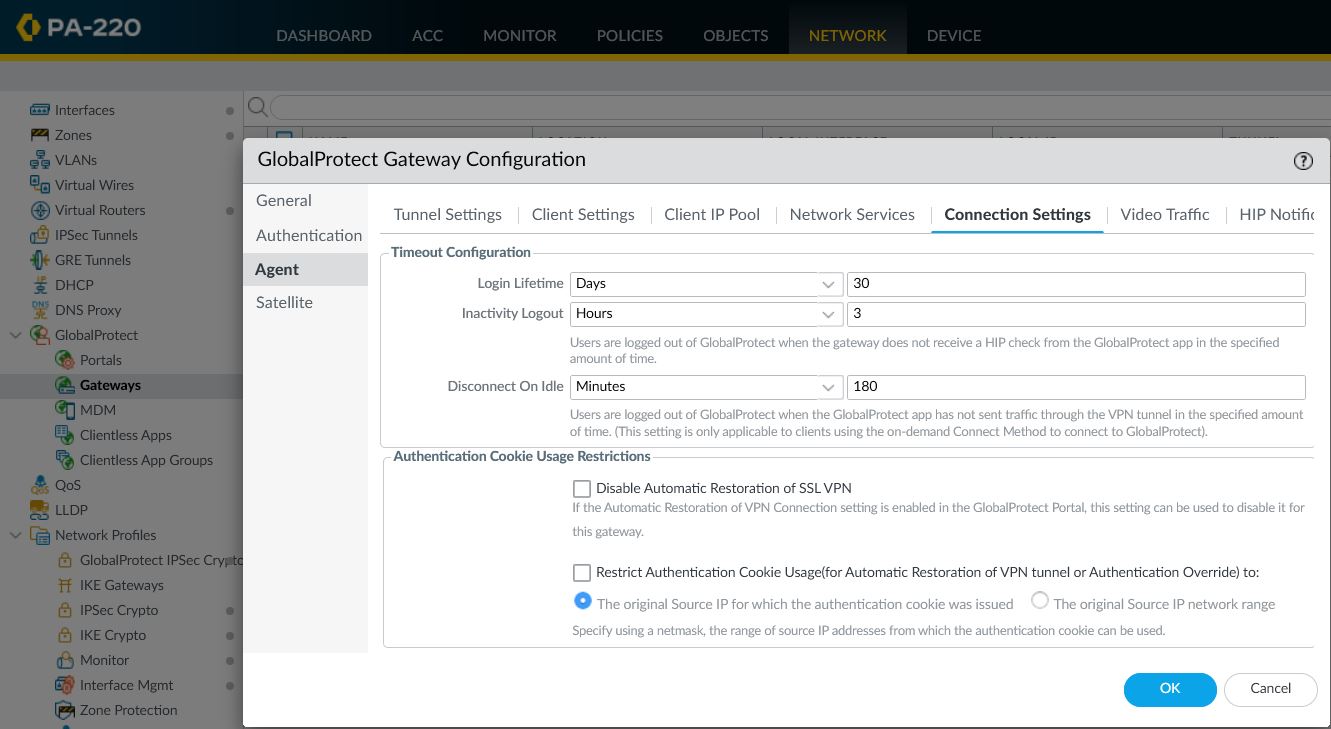The height and width of the screenshot is (729, 1331).
Task: Enable Disable Automatic Restoration of SSL VPN
Action: (582, 489)
